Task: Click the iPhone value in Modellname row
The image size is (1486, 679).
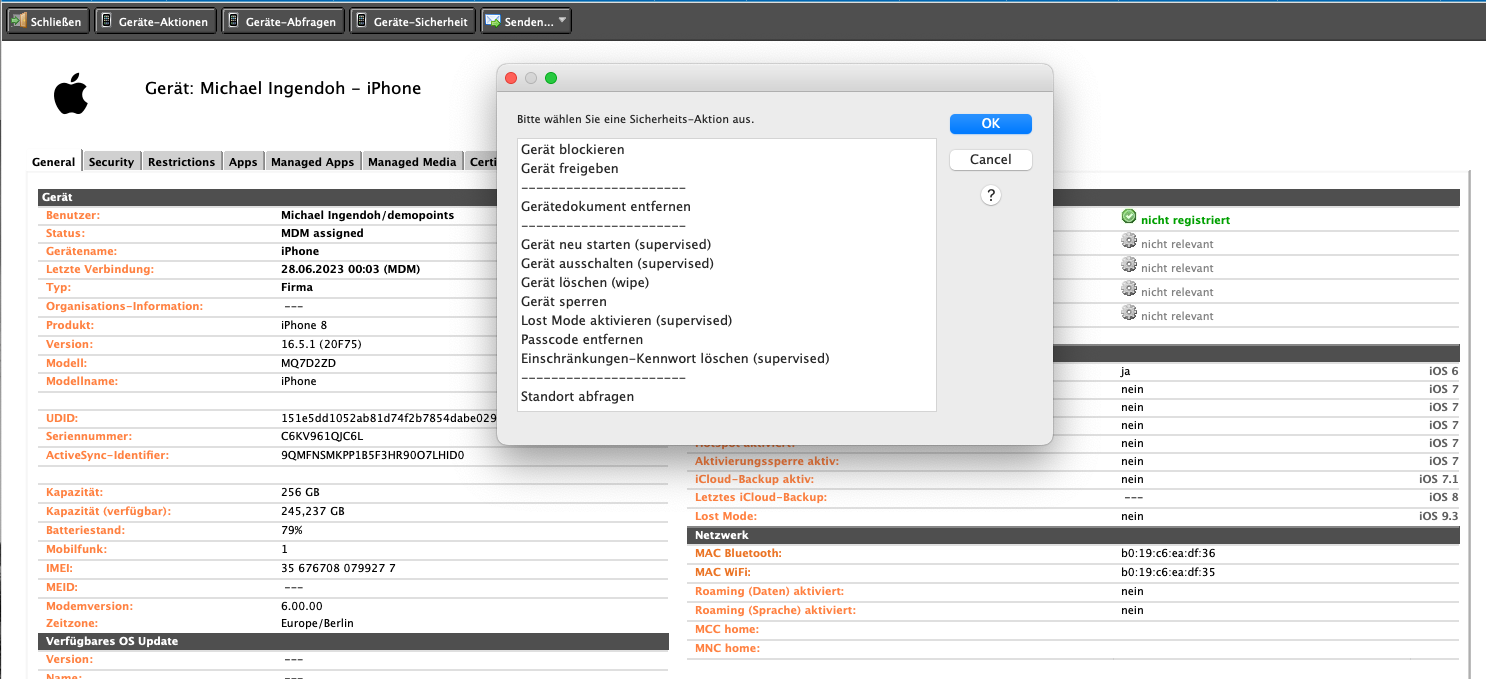Action: 299,381
